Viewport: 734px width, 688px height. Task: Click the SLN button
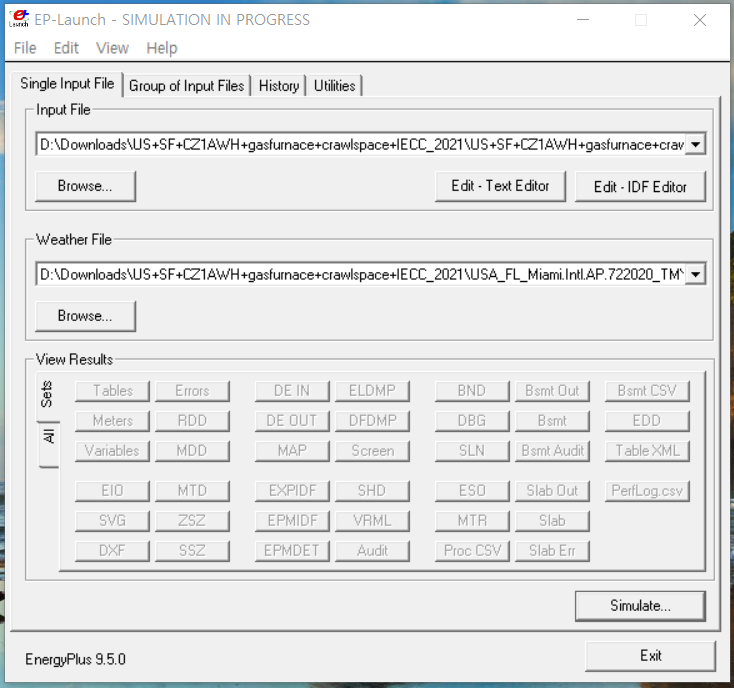tap(472, 451)
